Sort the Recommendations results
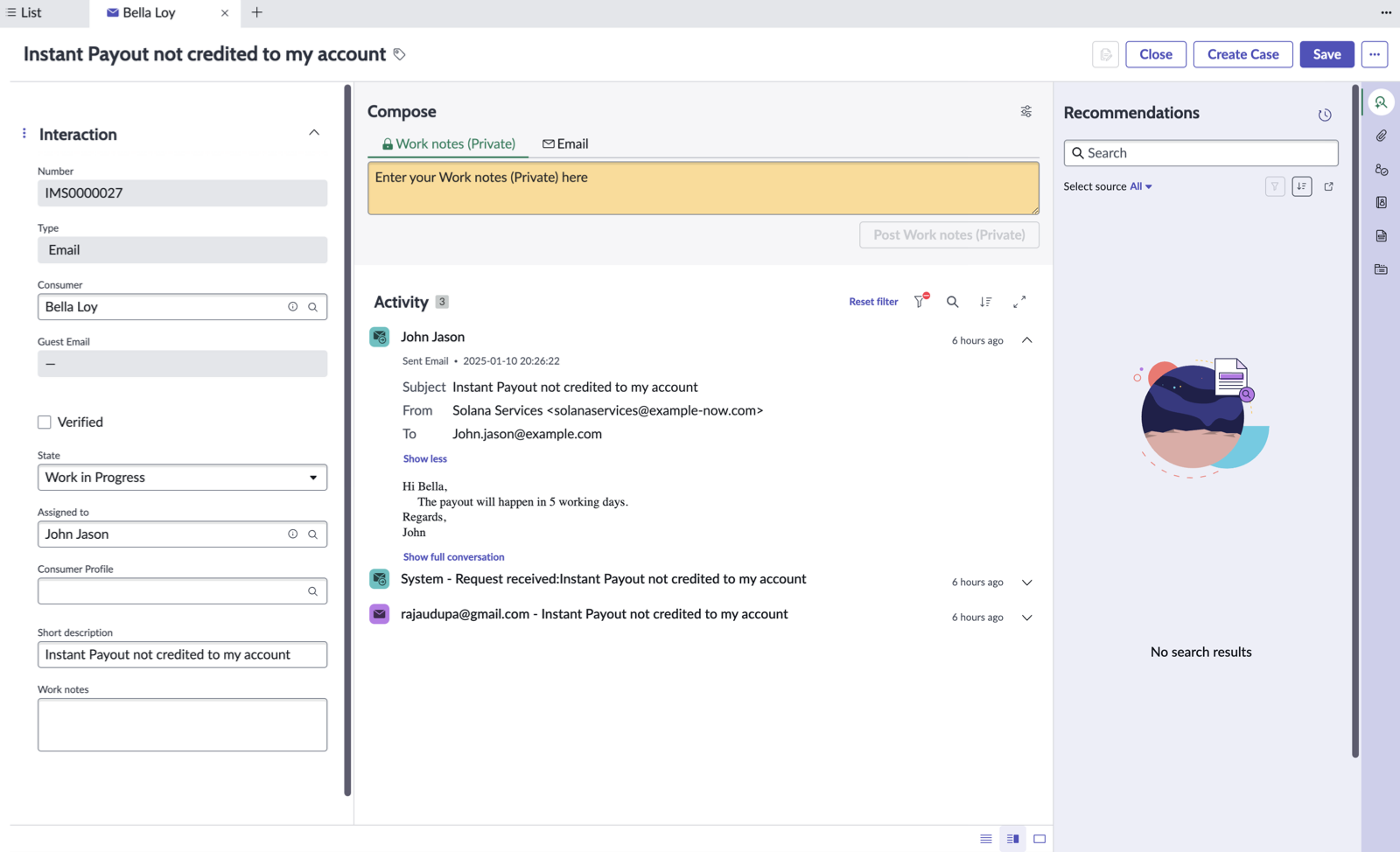 point(1302,186)
